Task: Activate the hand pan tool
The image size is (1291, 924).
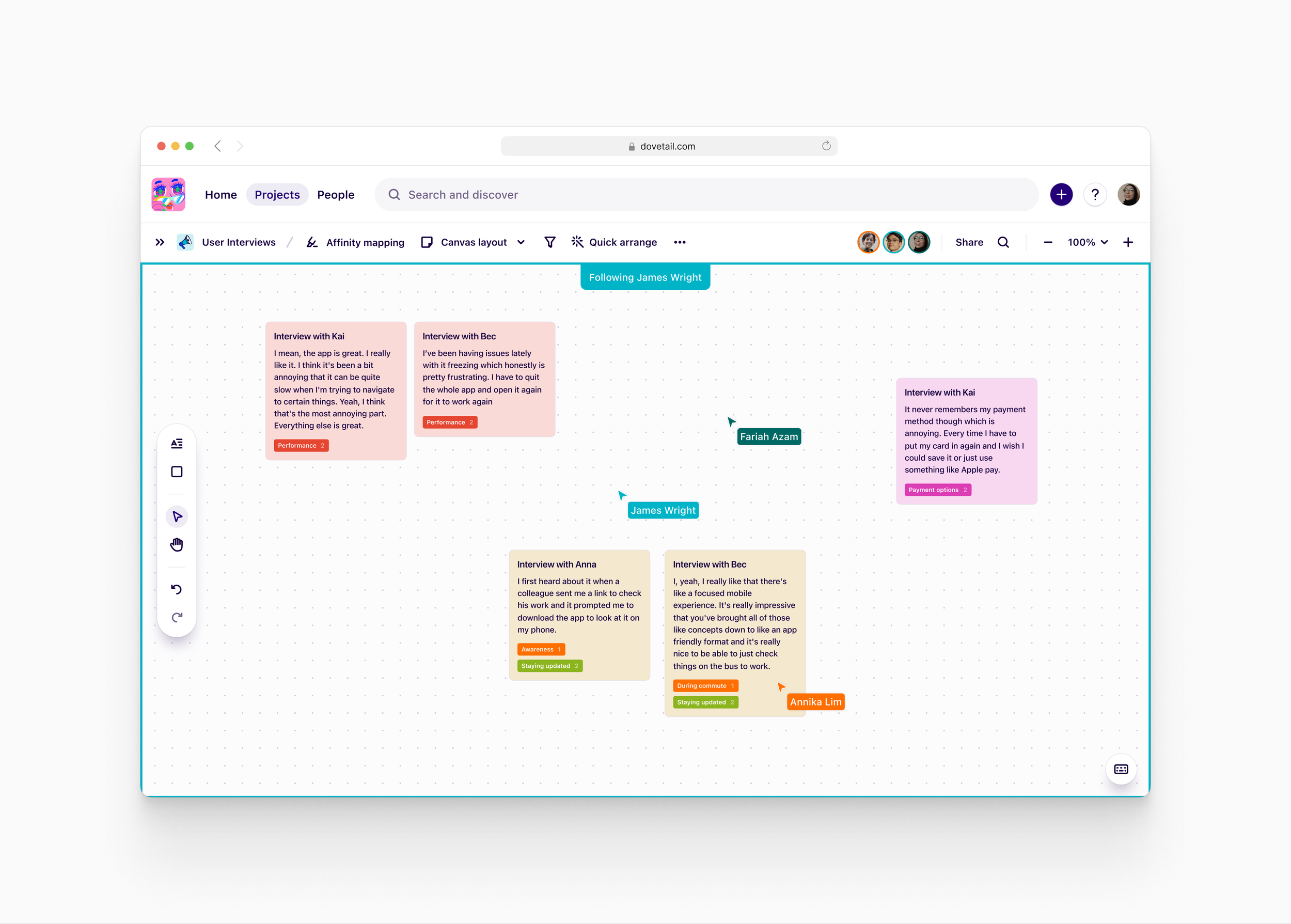Action: pos(177,544)
